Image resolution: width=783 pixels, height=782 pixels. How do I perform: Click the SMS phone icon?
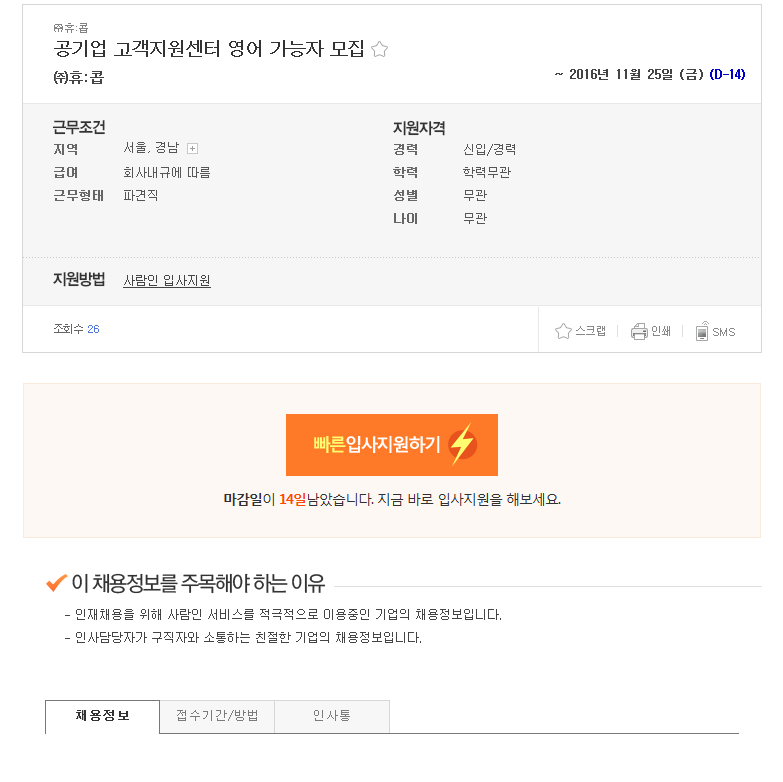click(x=702, y=331)
